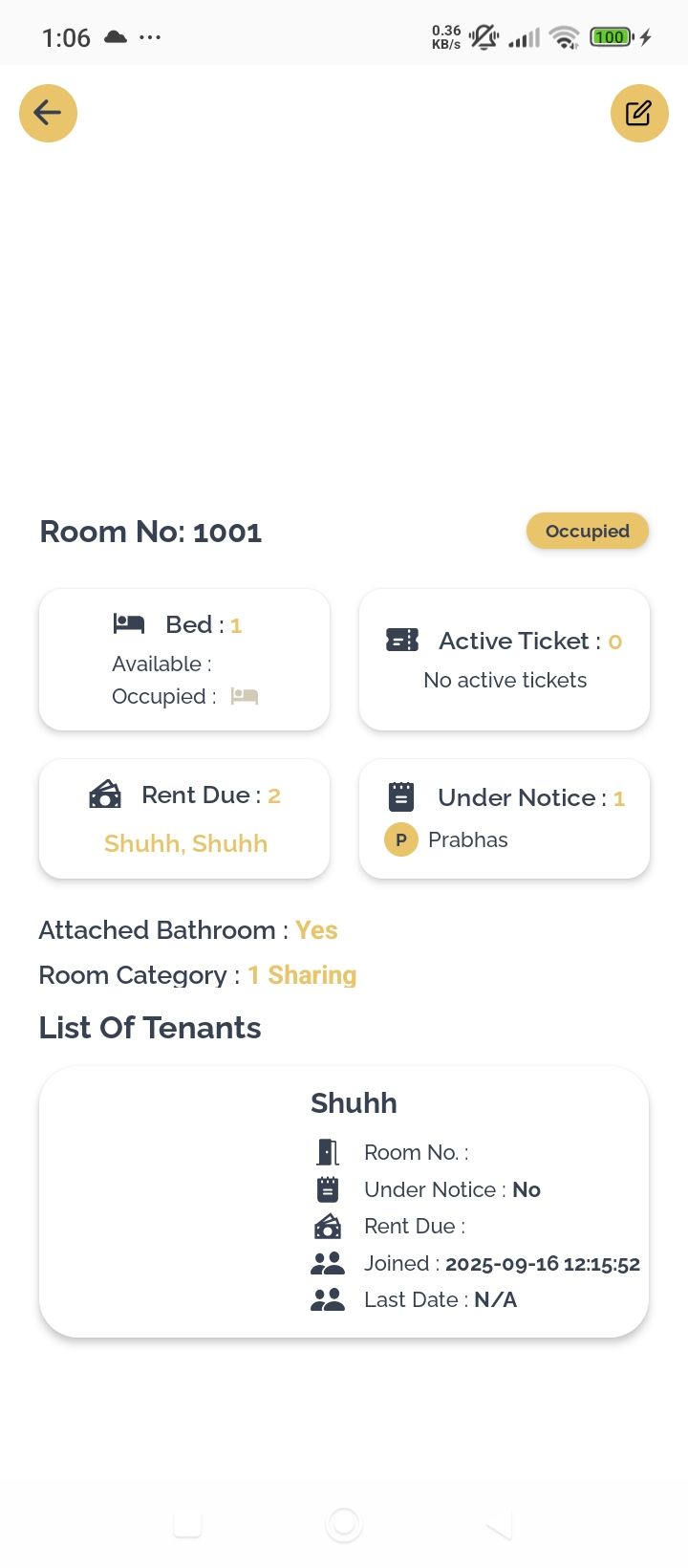Tap the back arrow button
The width and height of the screenshot is (688, 1568).
click(48, 113)
